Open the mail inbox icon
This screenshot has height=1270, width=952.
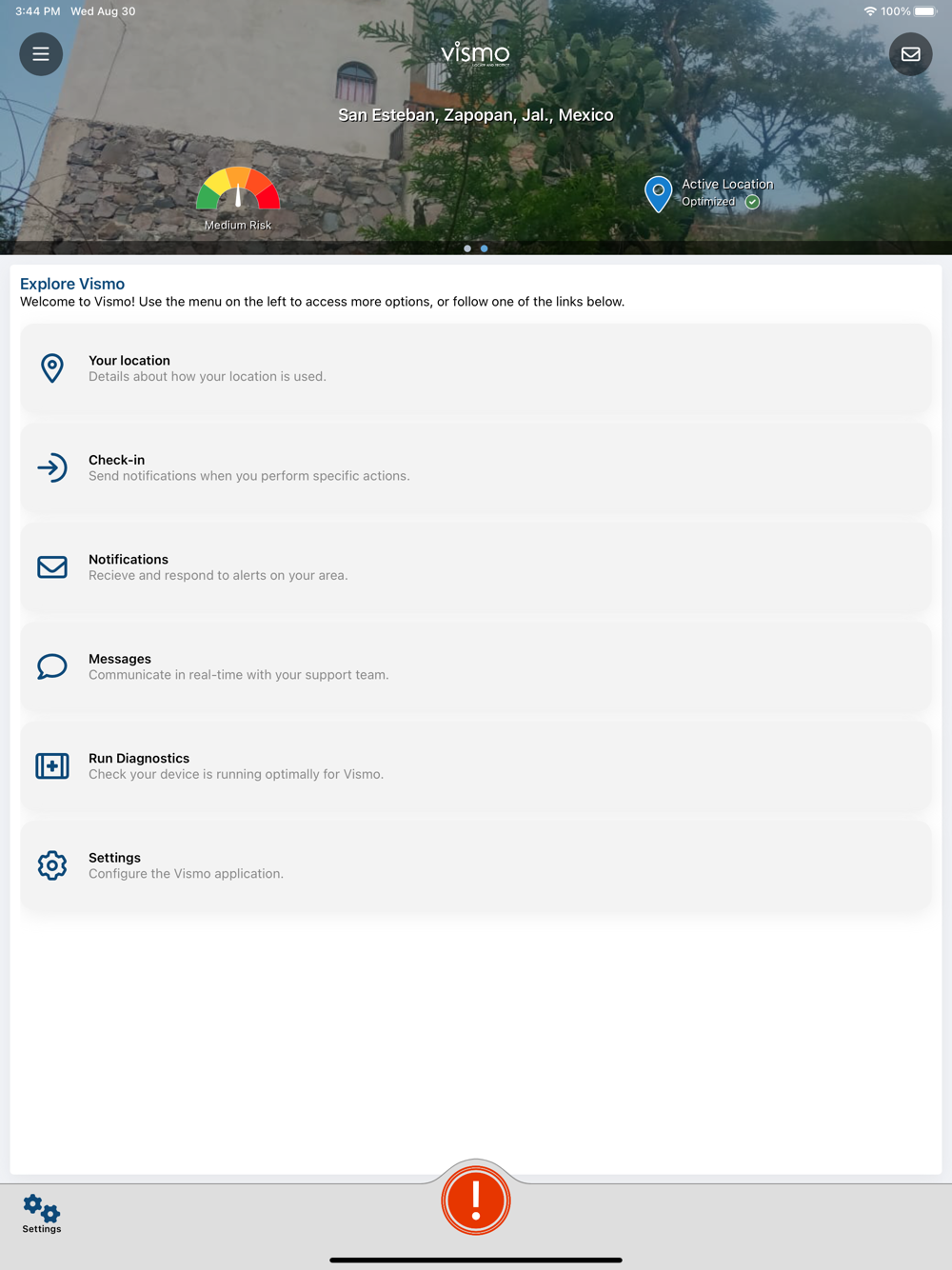click(x=911, y=54)
